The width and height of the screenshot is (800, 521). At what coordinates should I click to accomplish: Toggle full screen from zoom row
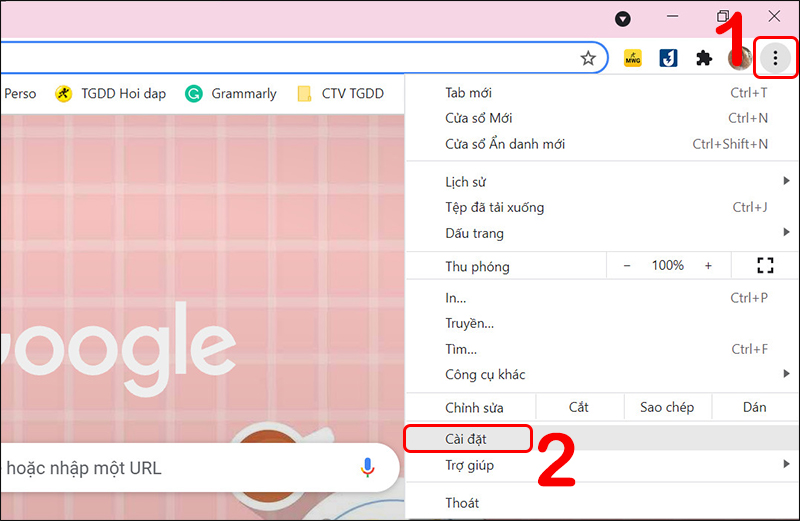[x=765, y=265]
